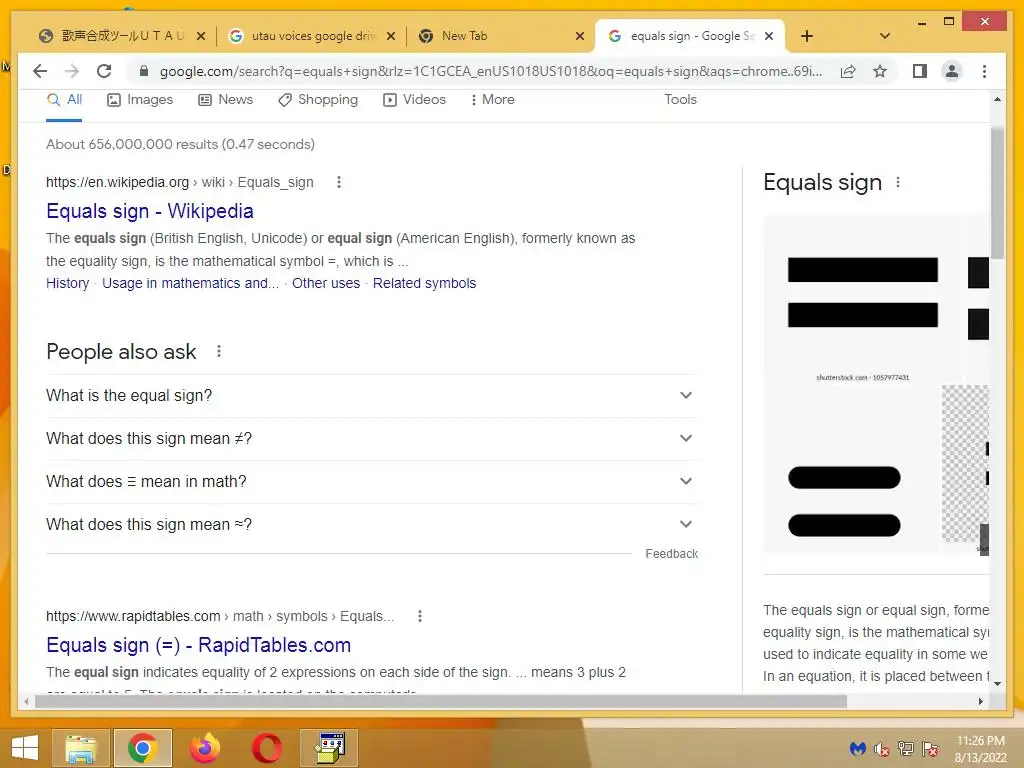Open search Tools
This screenshot has width=1024, height=768.
point(680,100)
